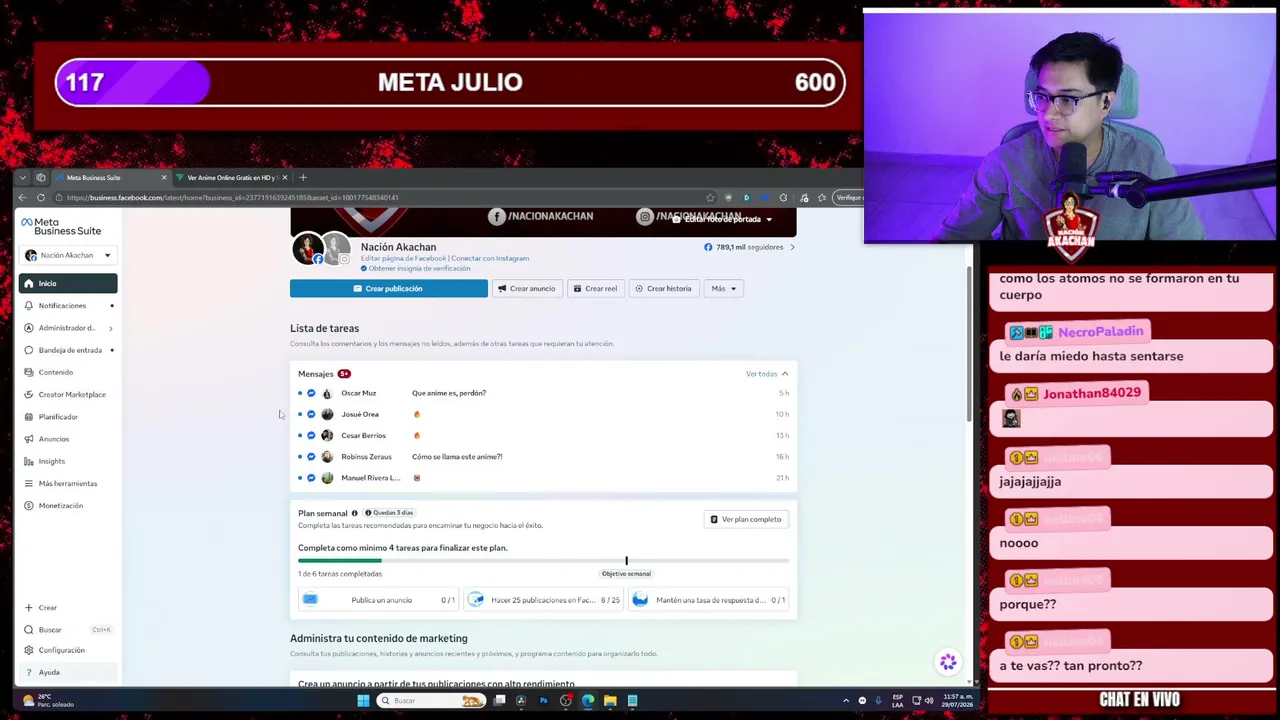Screen dimensions: 1280x720
Task: Click the Crear historia button
Action: (663, 288)
